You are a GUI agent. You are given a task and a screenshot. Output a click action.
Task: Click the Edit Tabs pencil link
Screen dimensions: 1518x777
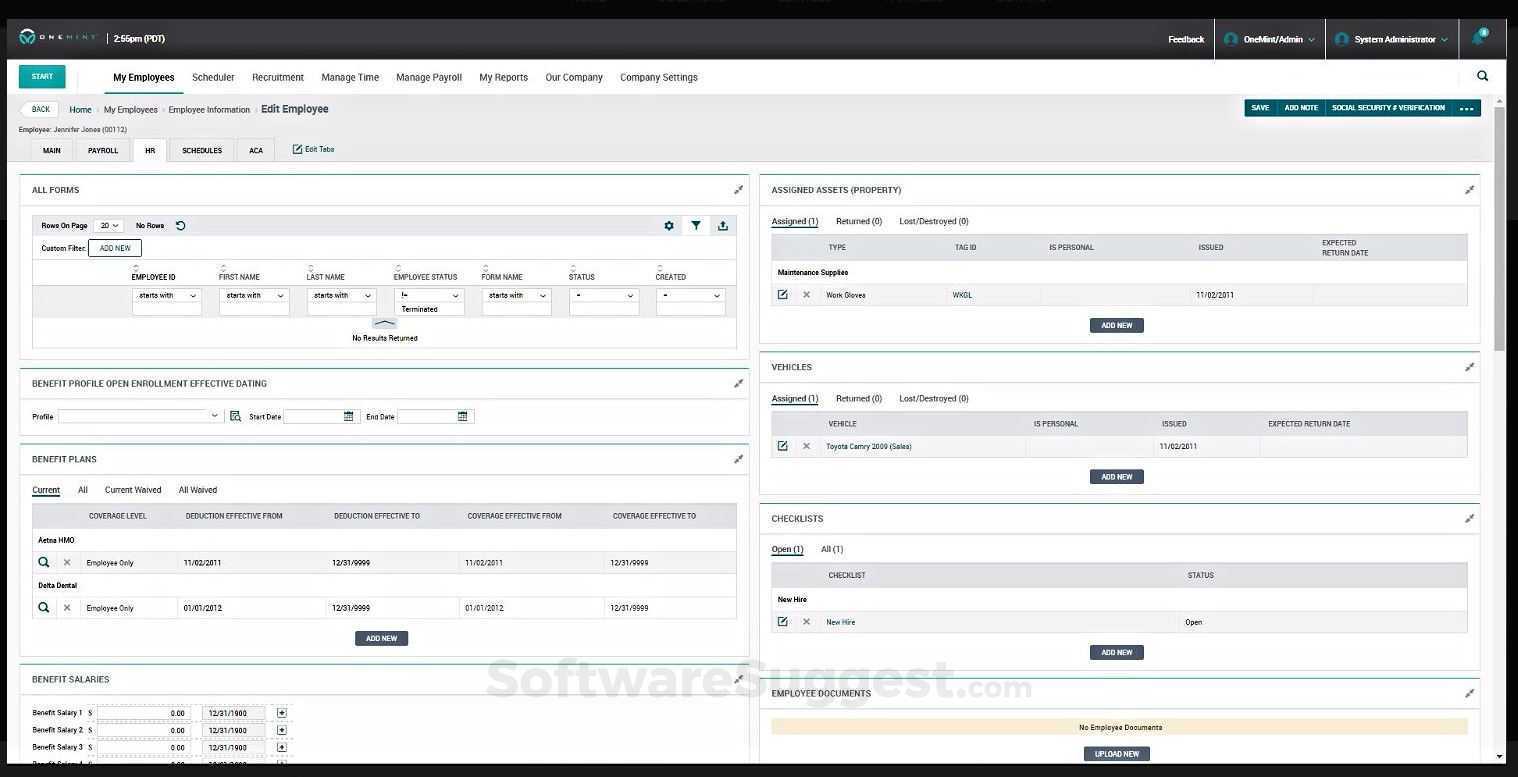point(313,149)
